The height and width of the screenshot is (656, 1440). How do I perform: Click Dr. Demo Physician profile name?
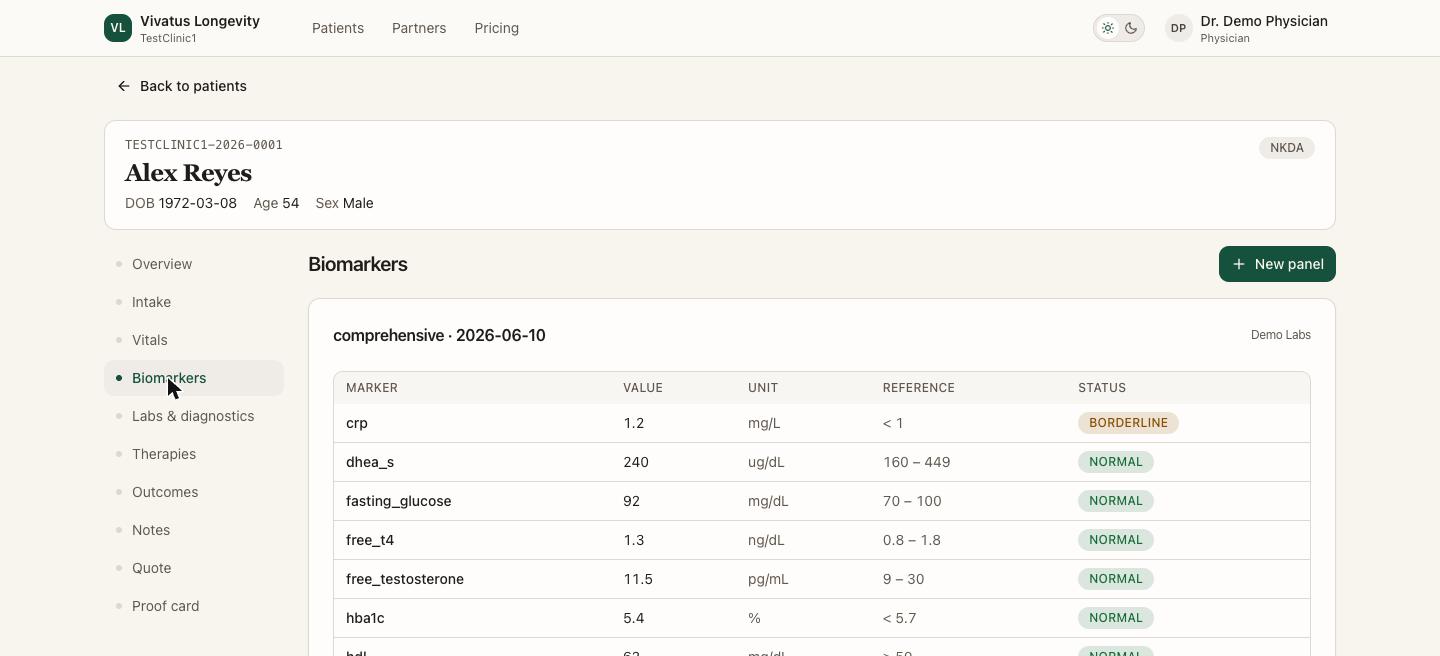(x=1264, y=21)
